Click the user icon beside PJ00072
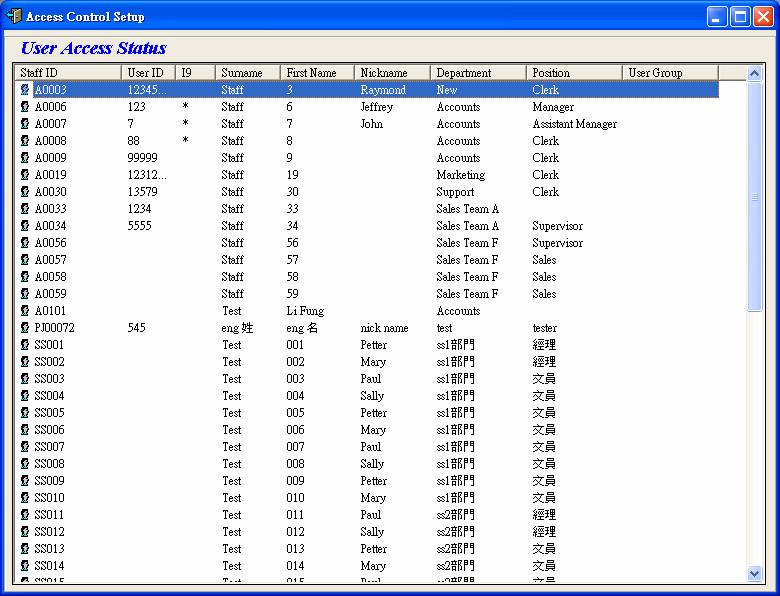780x596 pixels. pos(25,327)
